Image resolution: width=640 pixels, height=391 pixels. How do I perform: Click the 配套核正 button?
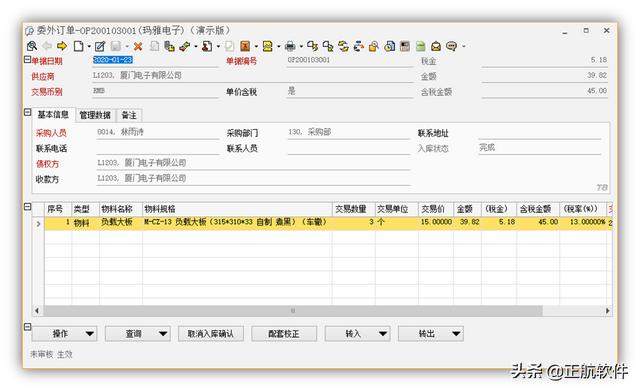click(284, 334)
